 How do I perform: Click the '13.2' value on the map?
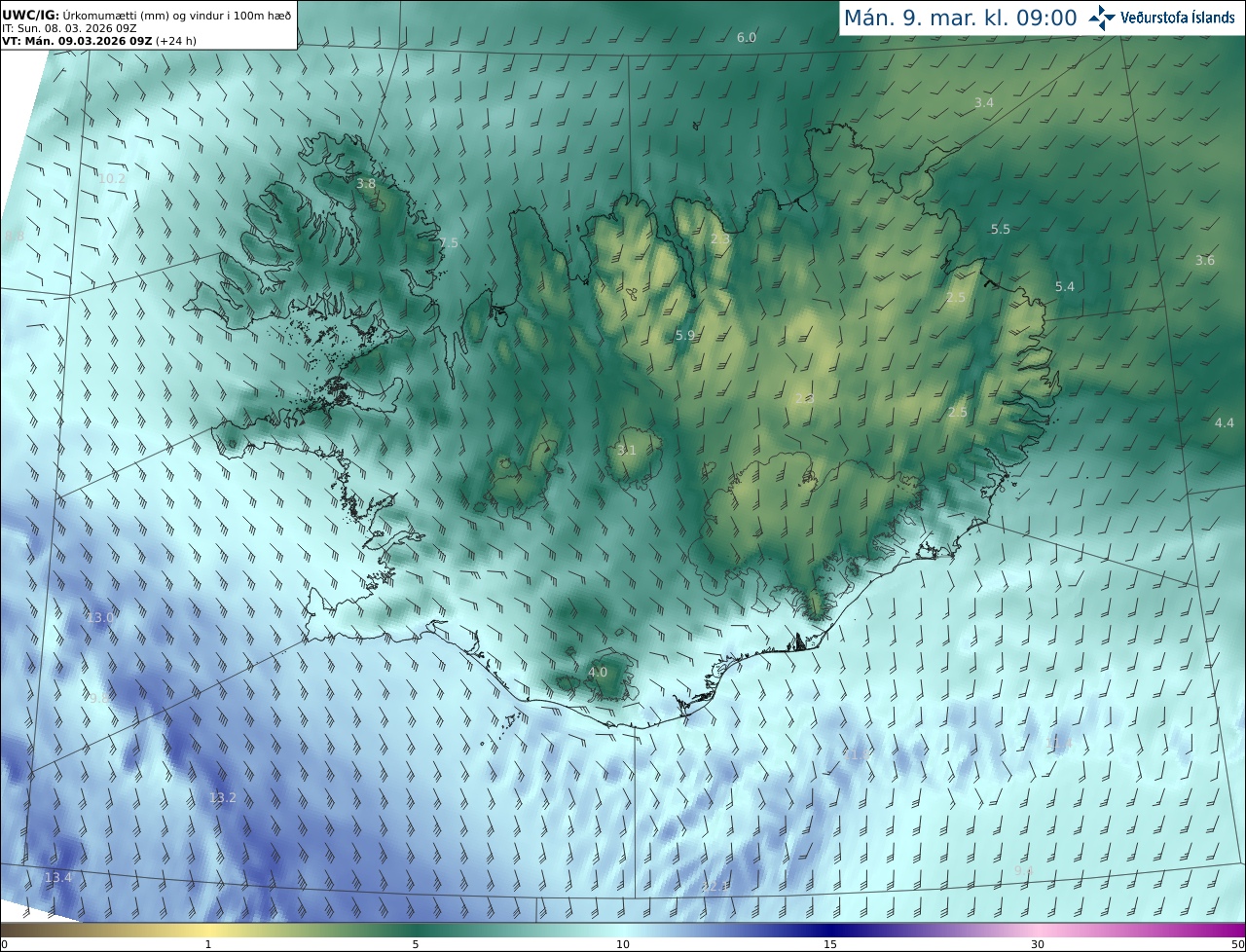point(222,797)
